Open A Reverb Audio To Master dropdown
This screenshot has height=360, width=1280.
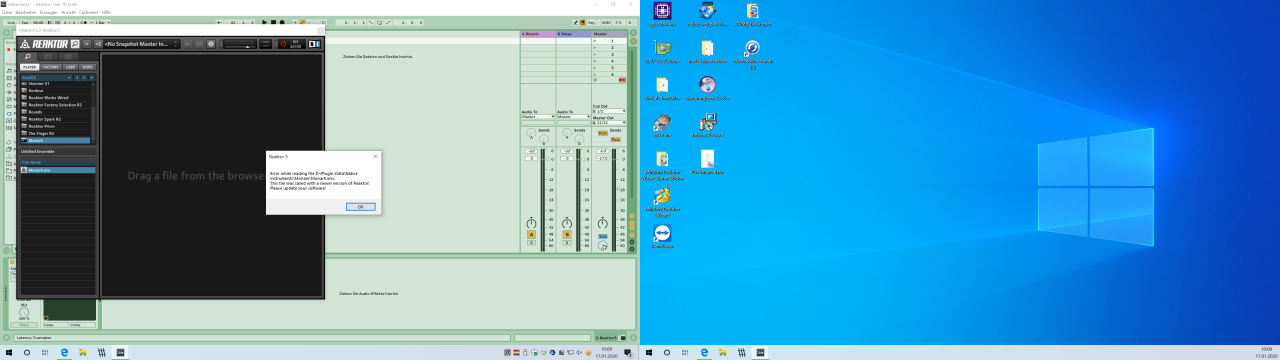pyautogui.click(x=538, y=117)
